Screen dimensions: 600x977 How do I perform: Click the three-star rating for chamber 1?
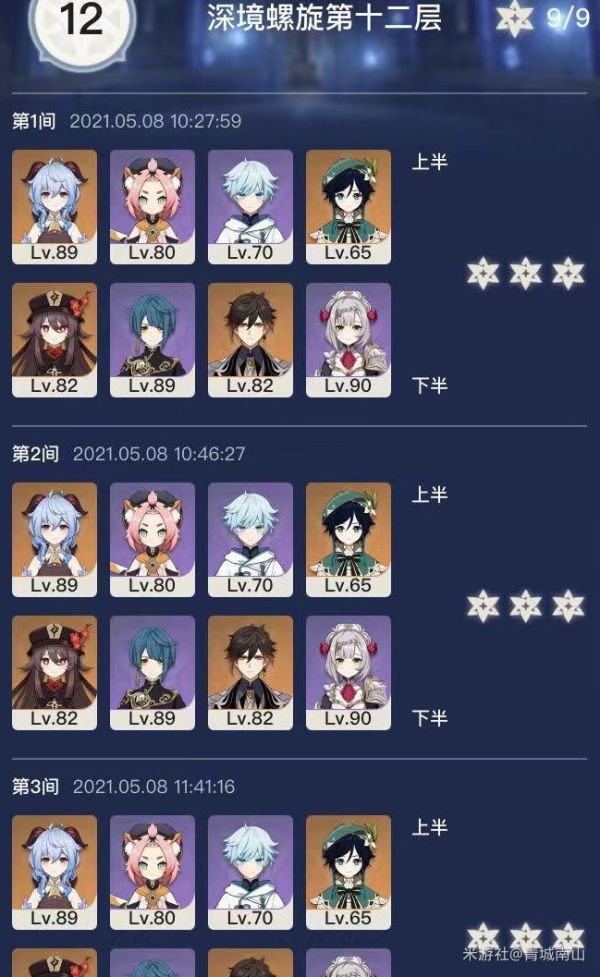coord(526,274)
